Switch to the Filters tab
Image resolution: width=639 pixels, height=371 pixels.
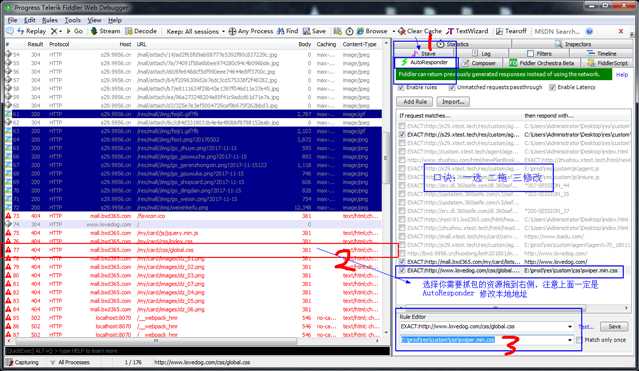(539, 53)
